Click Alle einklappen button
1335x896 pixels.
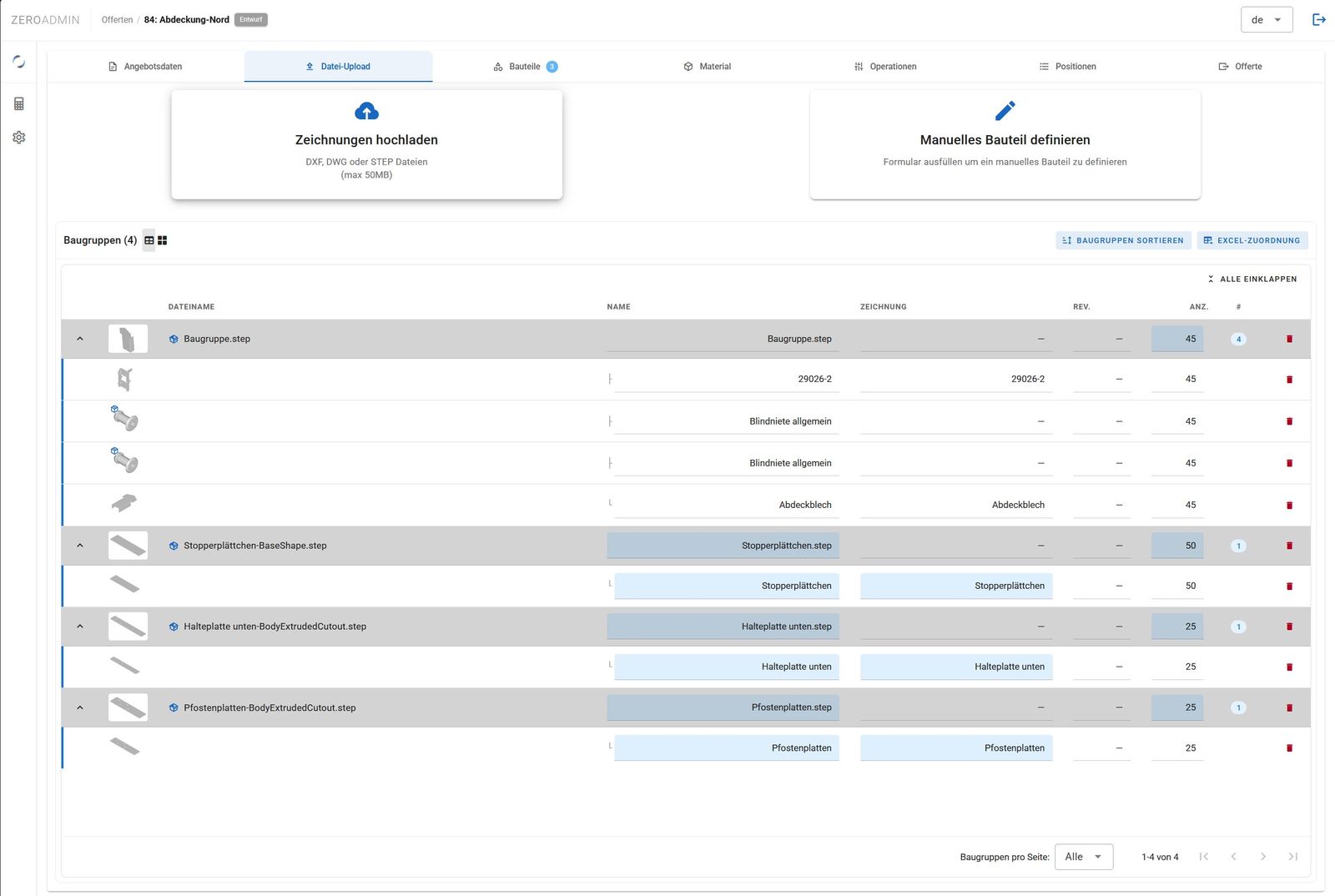click(1252, 279)
